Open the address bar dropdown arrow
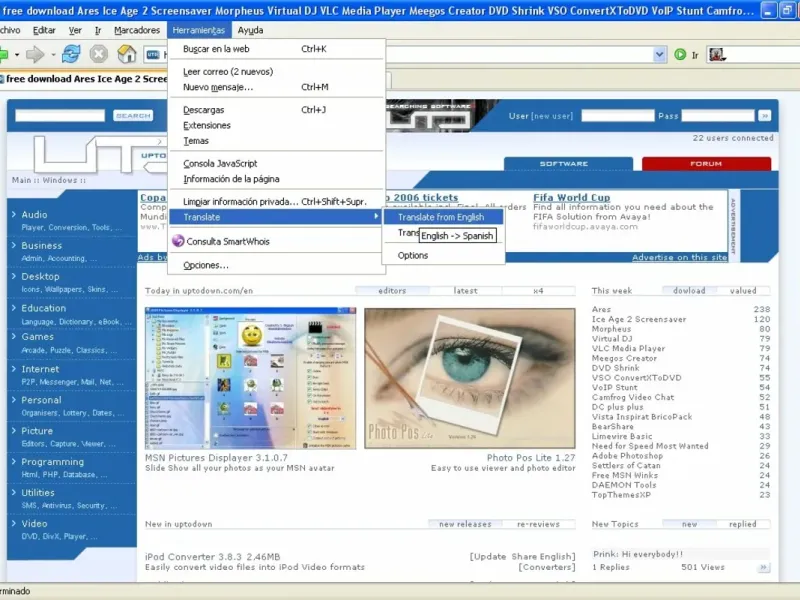 (x=659, y=54)
